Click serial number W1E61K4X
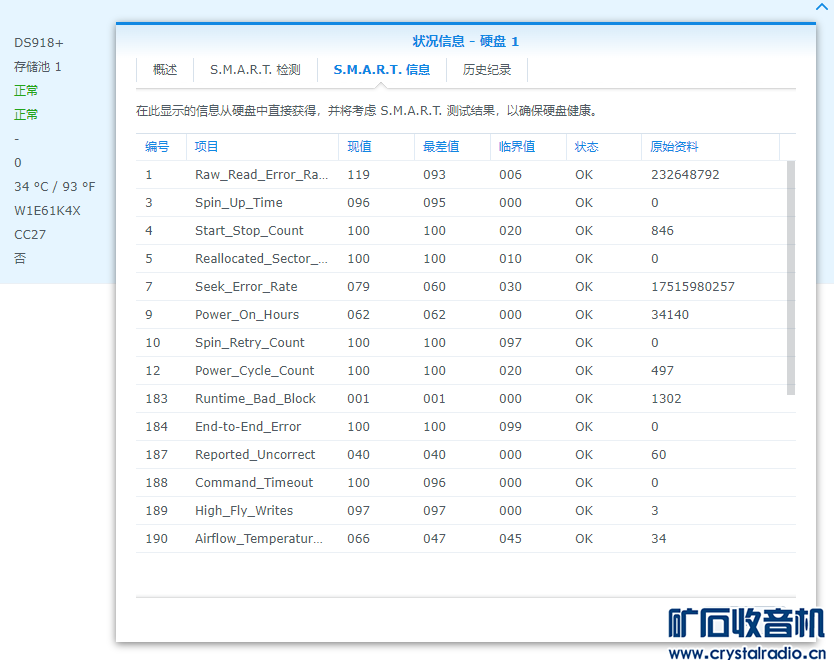The image size is (834, 666). 47,211
